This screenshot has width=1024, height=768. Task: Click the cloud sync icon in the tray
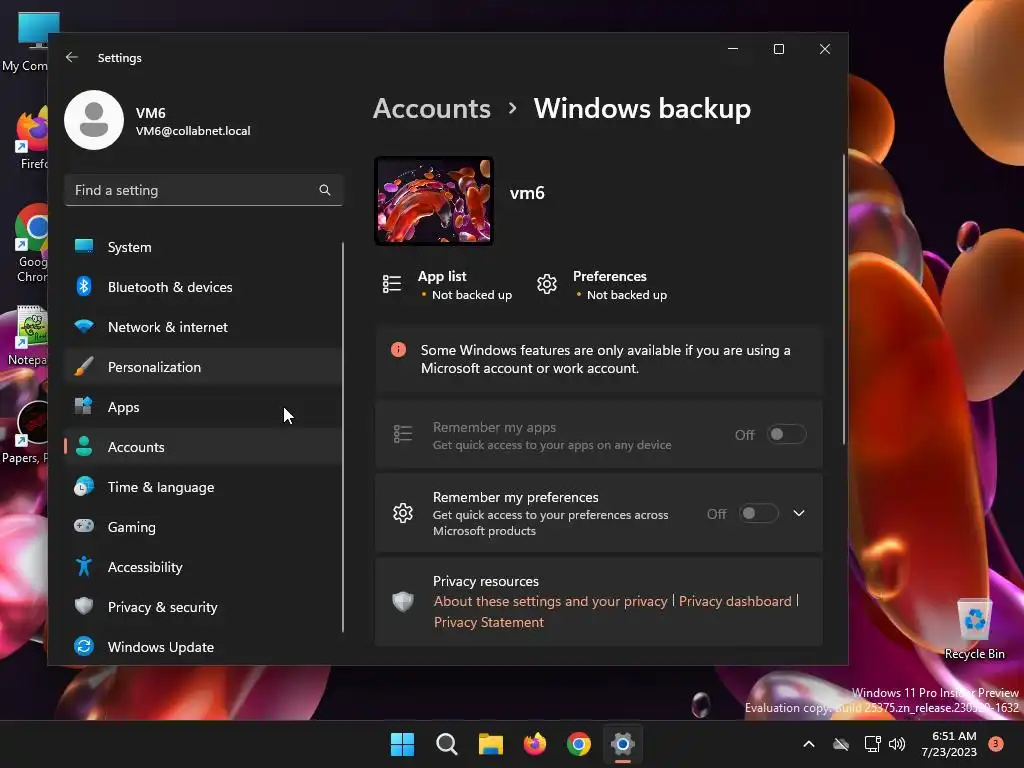(841, 744)
